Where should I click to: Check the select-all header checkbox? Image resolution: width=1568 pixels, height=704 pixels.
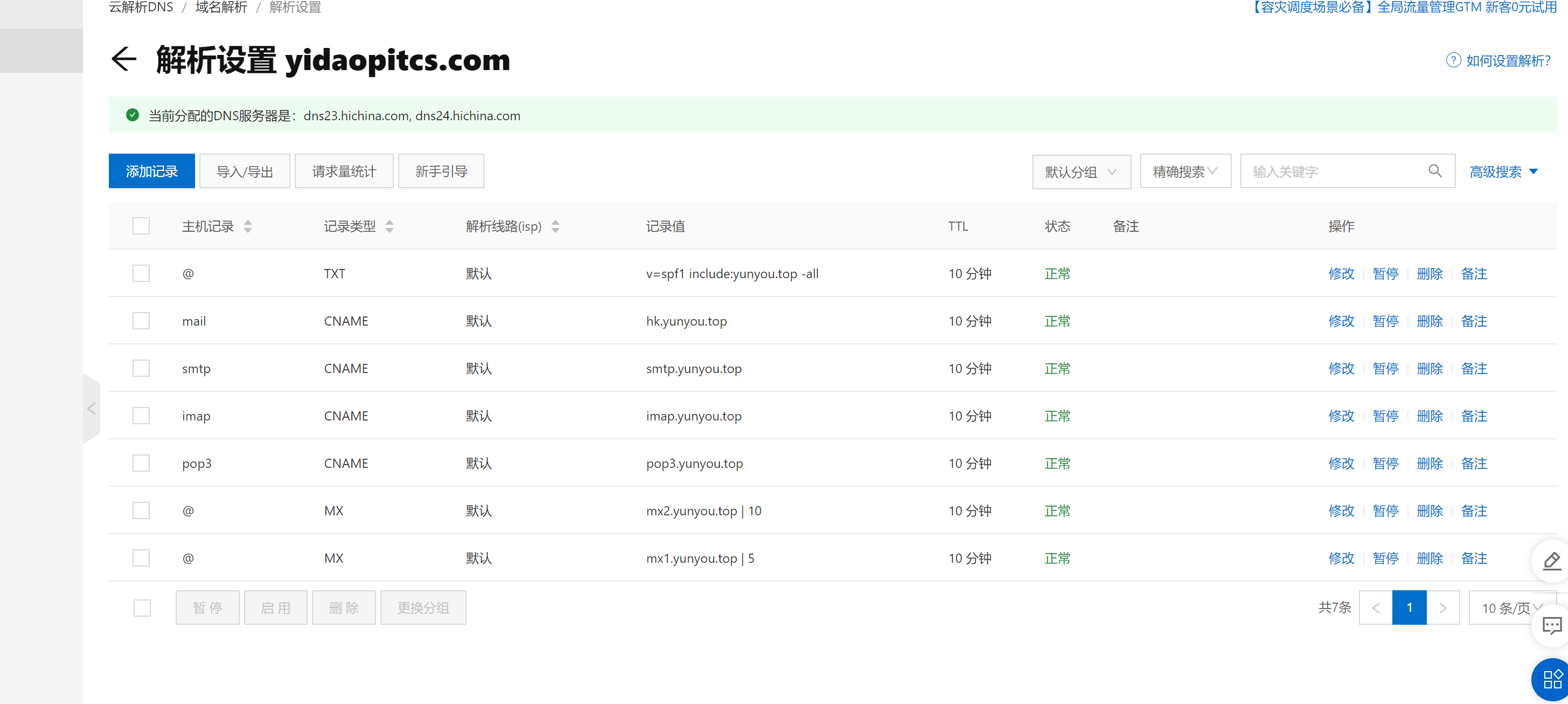pos(141,226)
